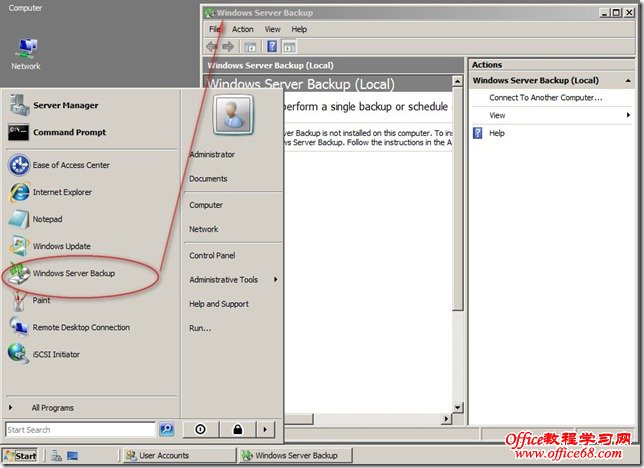Screen dimensions: 644x468
Task: Click Connect To Another Computer action
Action: [545, 98]
